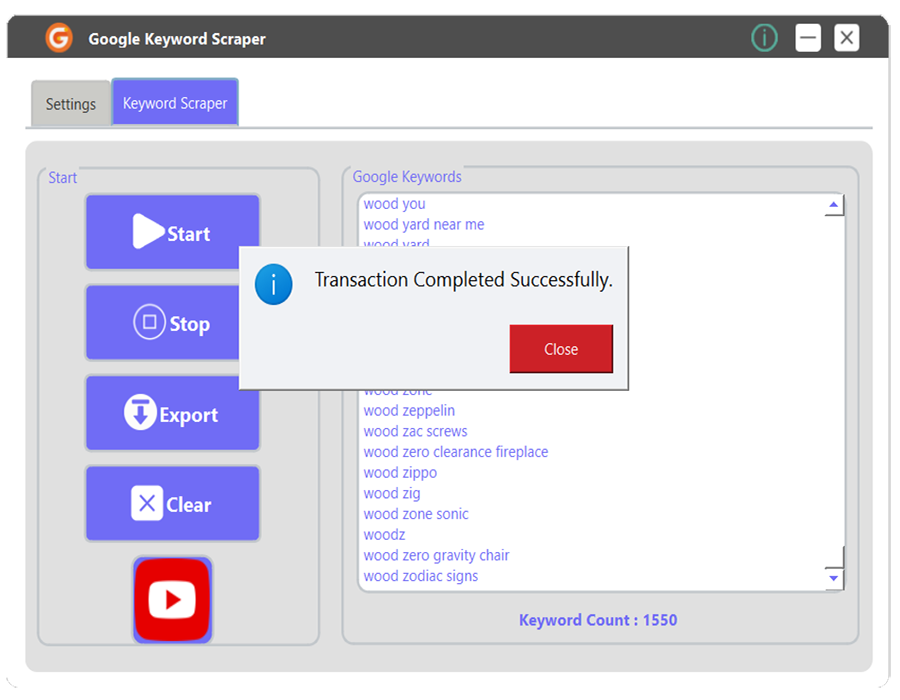Viewport: 900px width, 700px height.
Task: Close the Transaction Completed dialog
Action: tap(561, 350)
